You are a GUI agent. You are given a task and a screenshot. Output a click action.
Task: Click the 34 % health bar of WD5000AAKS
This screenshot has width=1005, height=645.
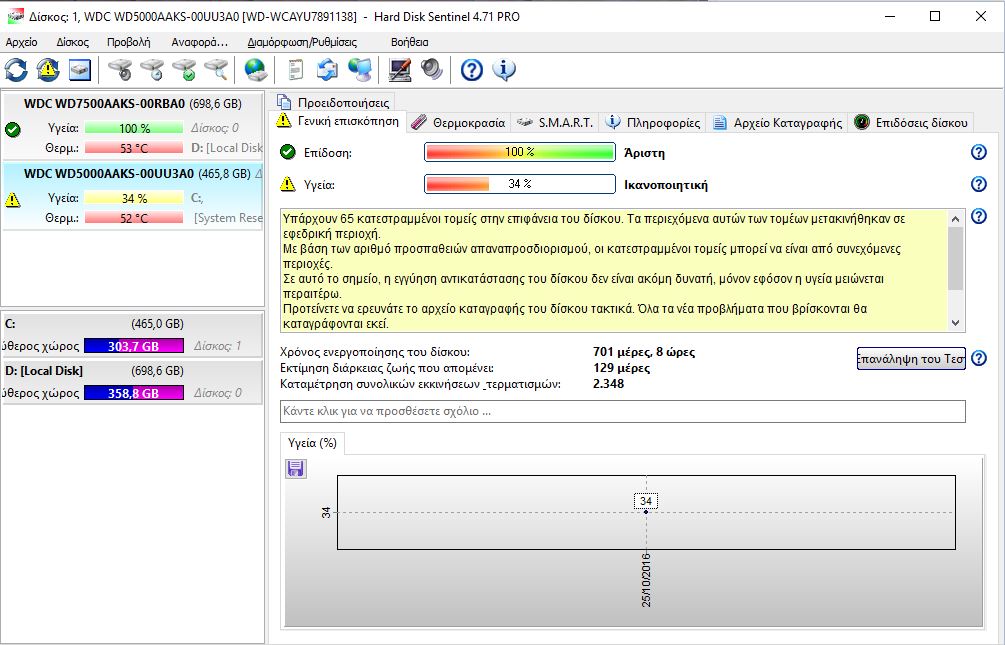(x=133, y=198)
